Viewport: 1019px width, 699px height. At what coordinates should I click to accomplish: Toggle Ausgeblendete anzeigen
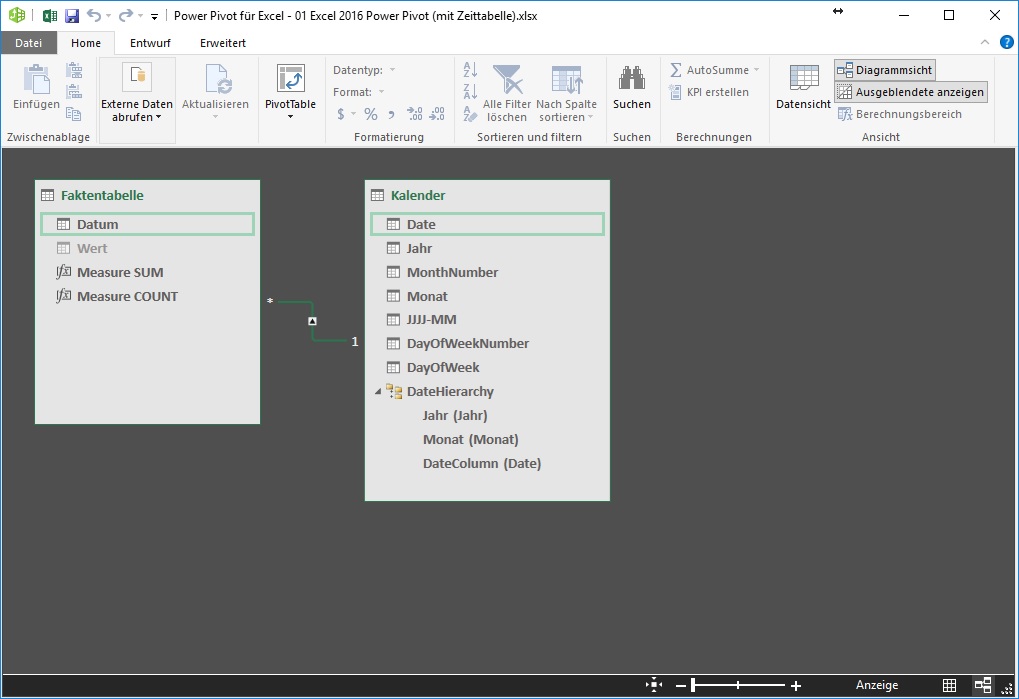click(910, 91)
